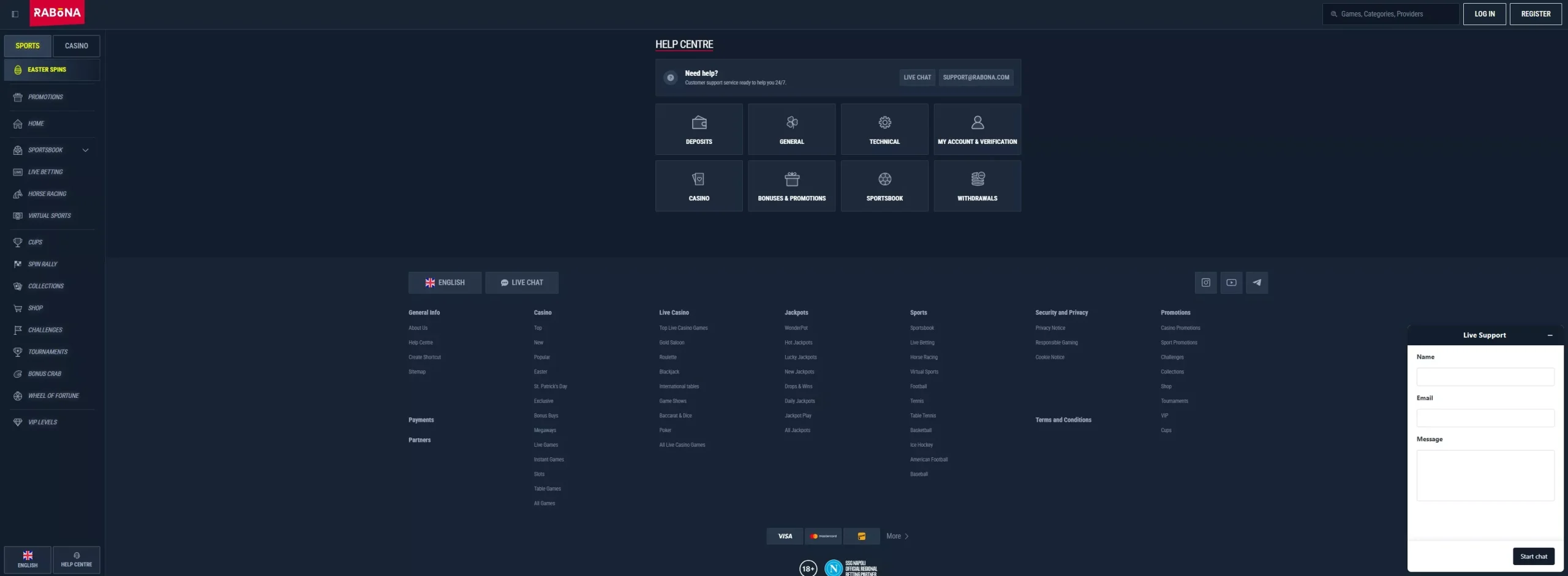This screenshot has width=1568, height=576.
Task: Open the Withdrawals help category
Action: 977,186
